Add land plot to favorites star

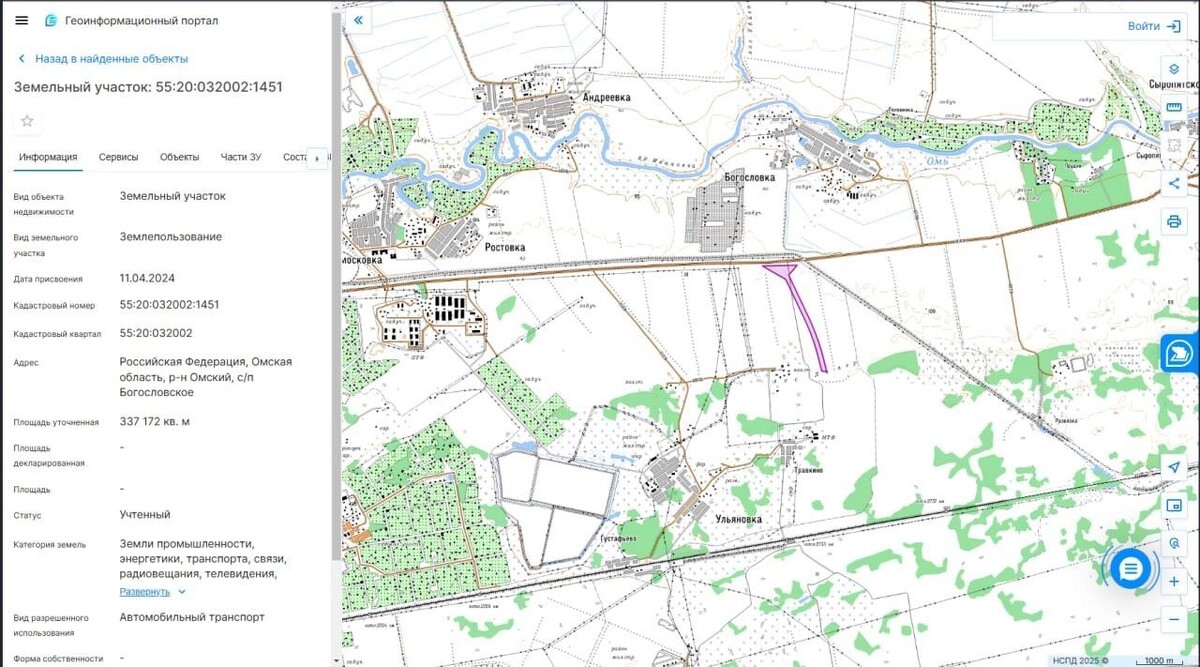pos(27,121)
